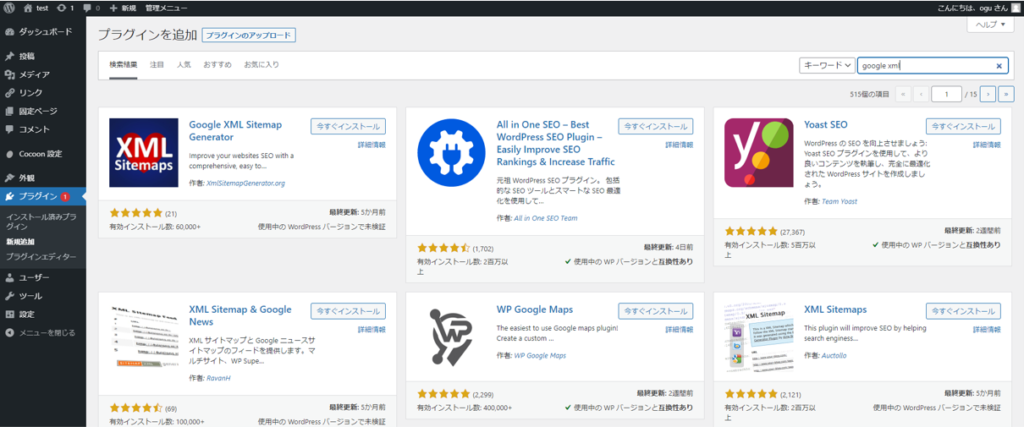Install Google XML Sitemap Generator now
1024x427 pixels.
click(x=348, y=126)
